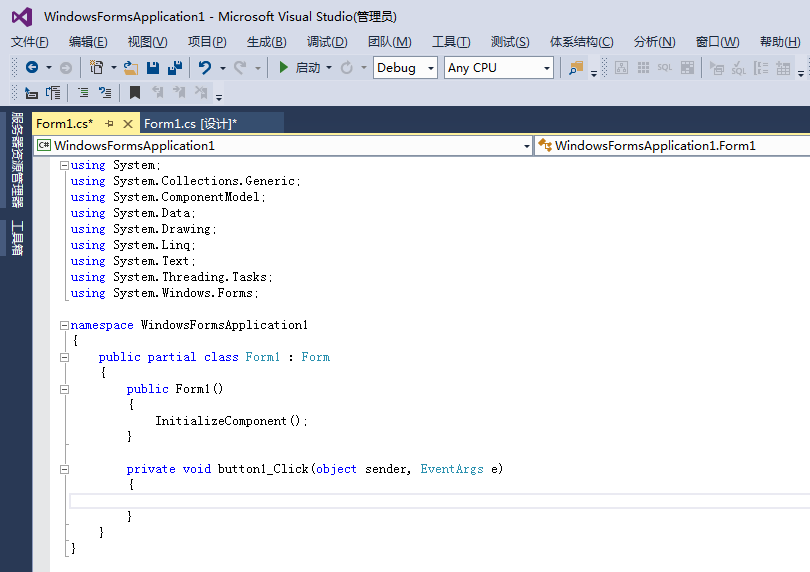The height and width of the screenshot is (572, 810).
Task: Open the 工具(T) menu
Action: (451, 42)
